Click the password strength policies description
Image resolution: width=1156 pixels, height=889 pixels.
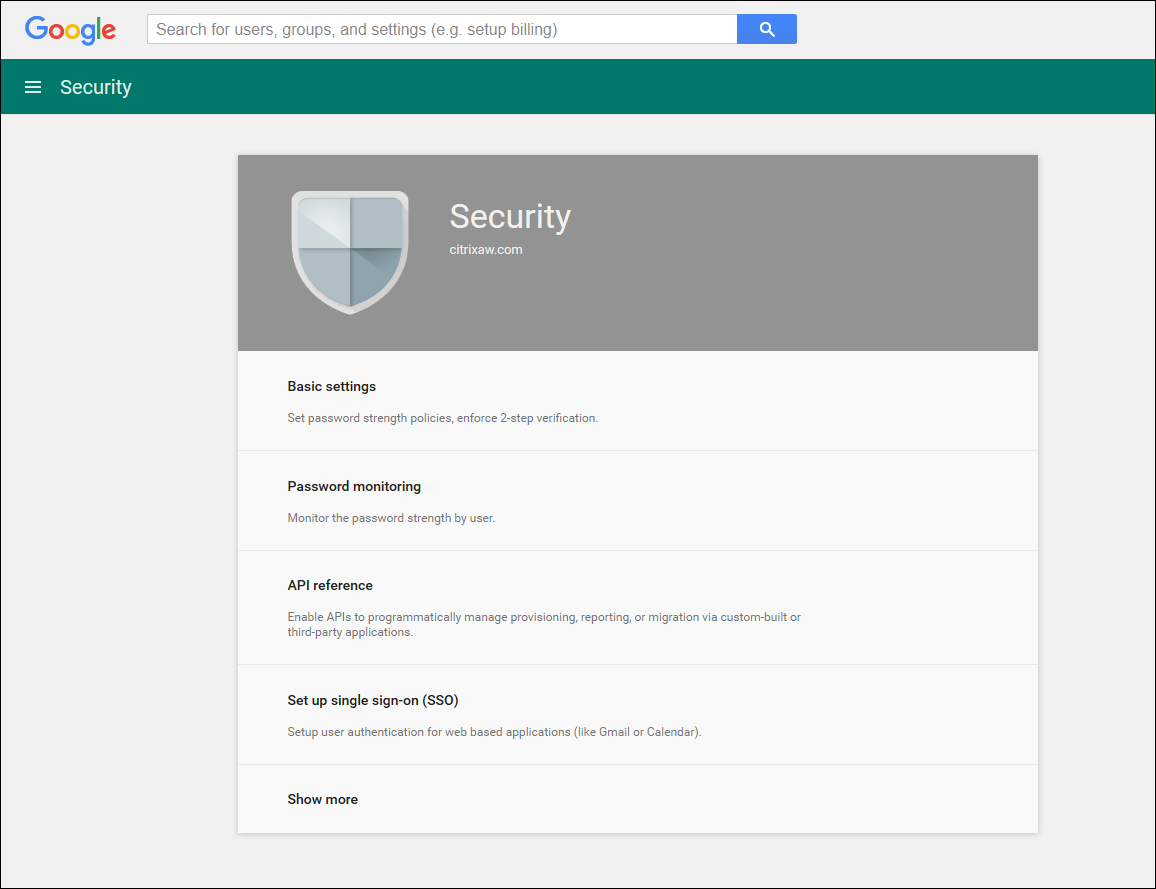tap(442, 418)
